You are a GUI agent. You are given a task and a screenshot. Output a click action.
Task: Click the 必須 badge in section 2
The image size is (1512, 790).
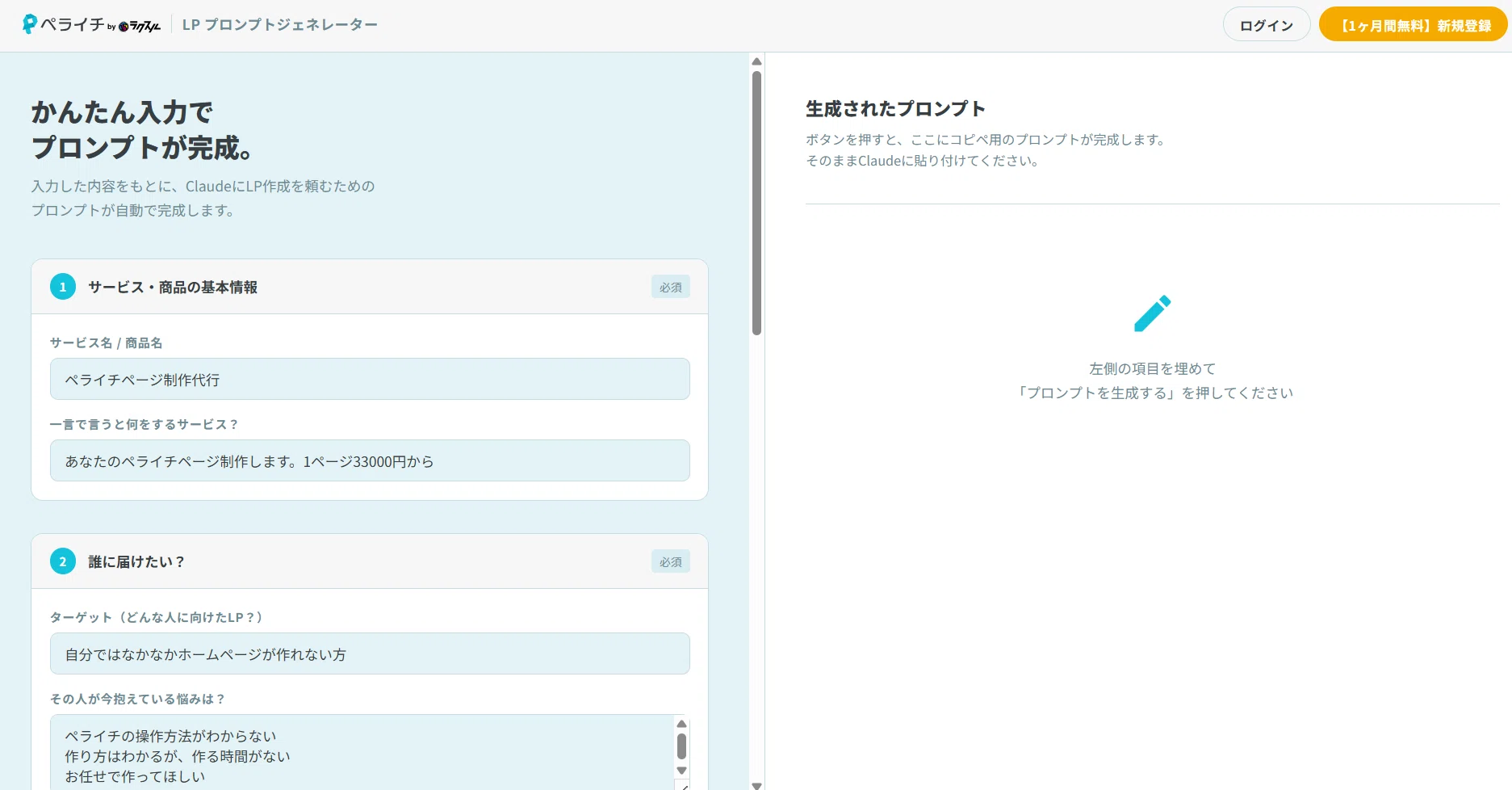pos(671,561)
